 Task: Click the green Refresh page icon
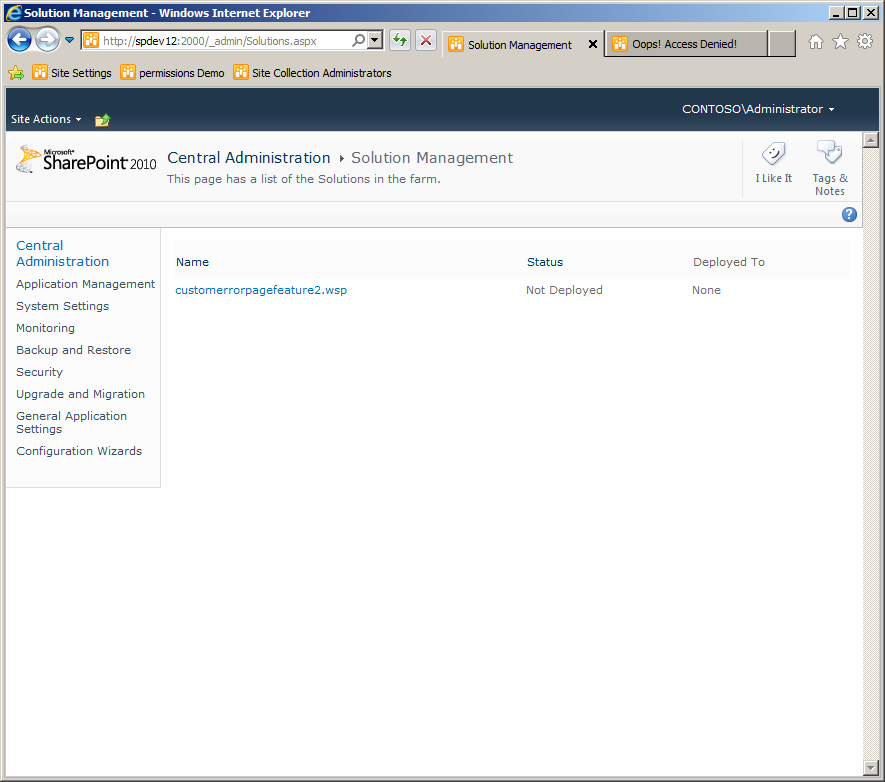click(400, 40)
